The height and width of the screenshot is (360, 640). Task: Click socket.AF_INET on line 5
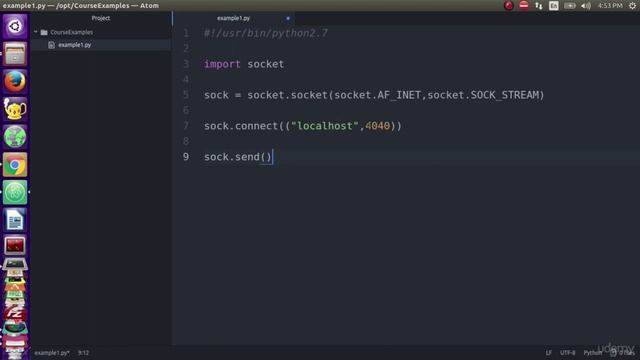click(x=378, y=95)
